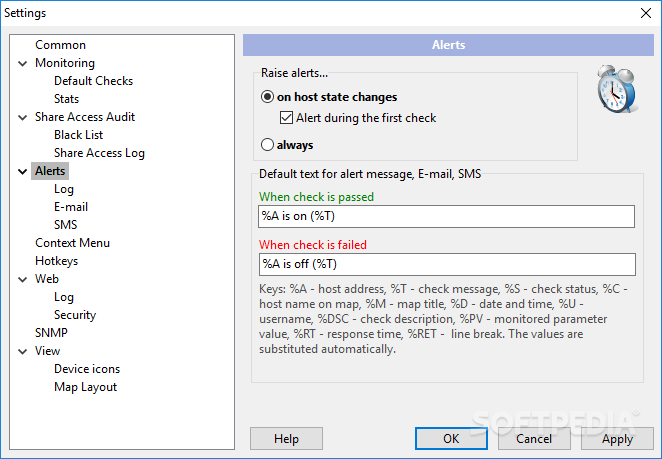This screenshot has height=459, width=662.
Task: Open the Hotkeys settings page
Action: pos(57,261)
